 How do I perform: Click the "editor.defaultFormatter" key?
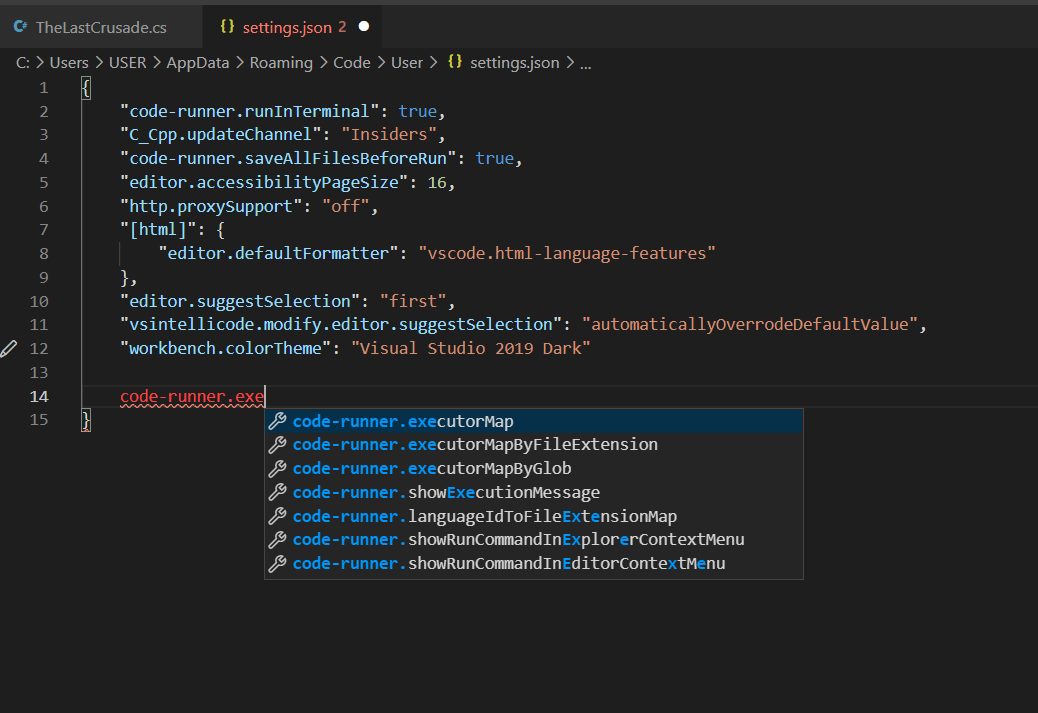[278, 253]
